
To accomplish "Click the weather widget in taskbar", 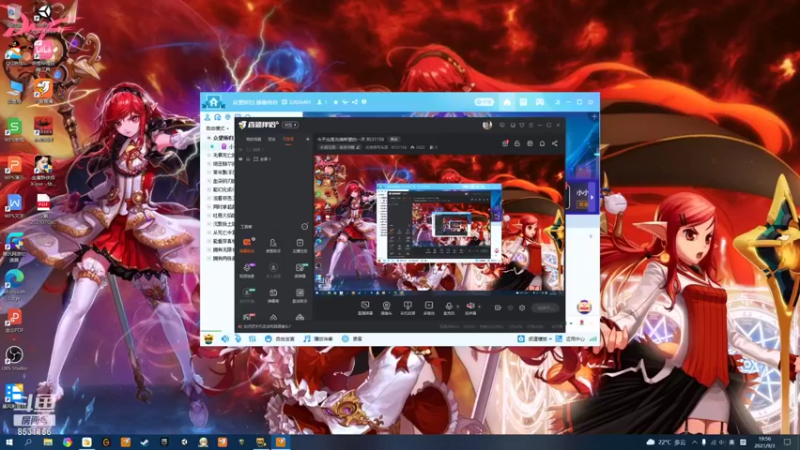I will point(666,442).
